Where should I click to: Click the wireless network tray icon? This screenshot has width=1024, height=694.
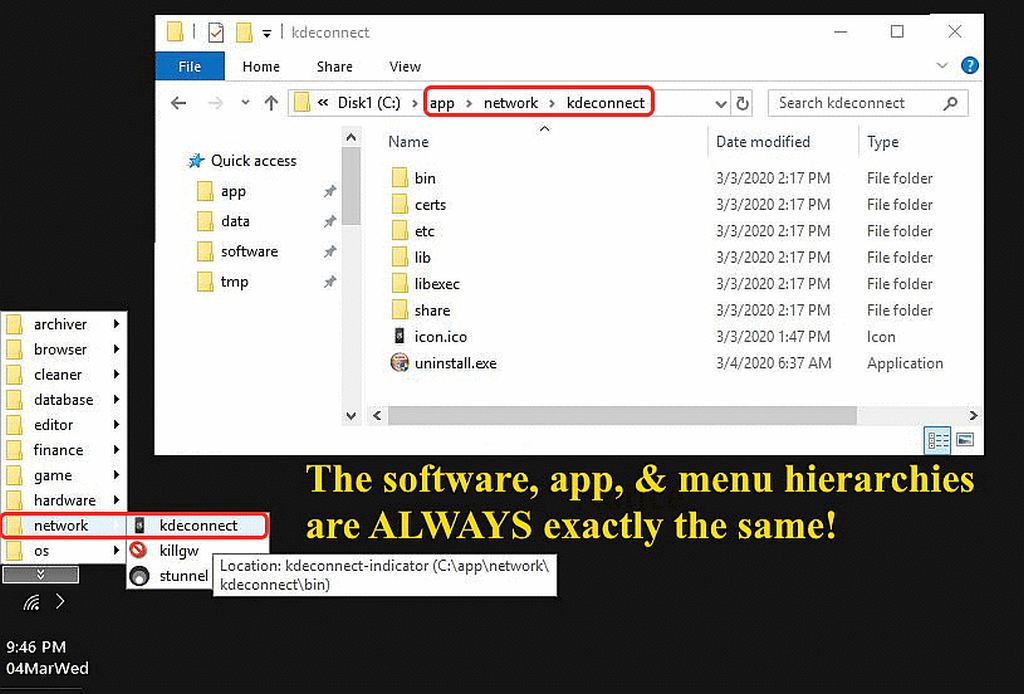pyautogui.click(x=31, y=602)
